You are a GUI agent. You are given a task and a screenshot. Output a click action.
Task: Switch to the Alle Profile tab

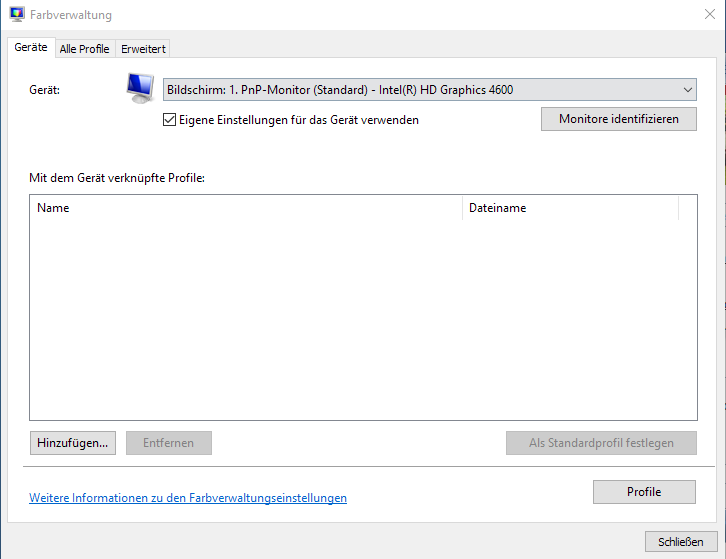(x=84, y=48)
